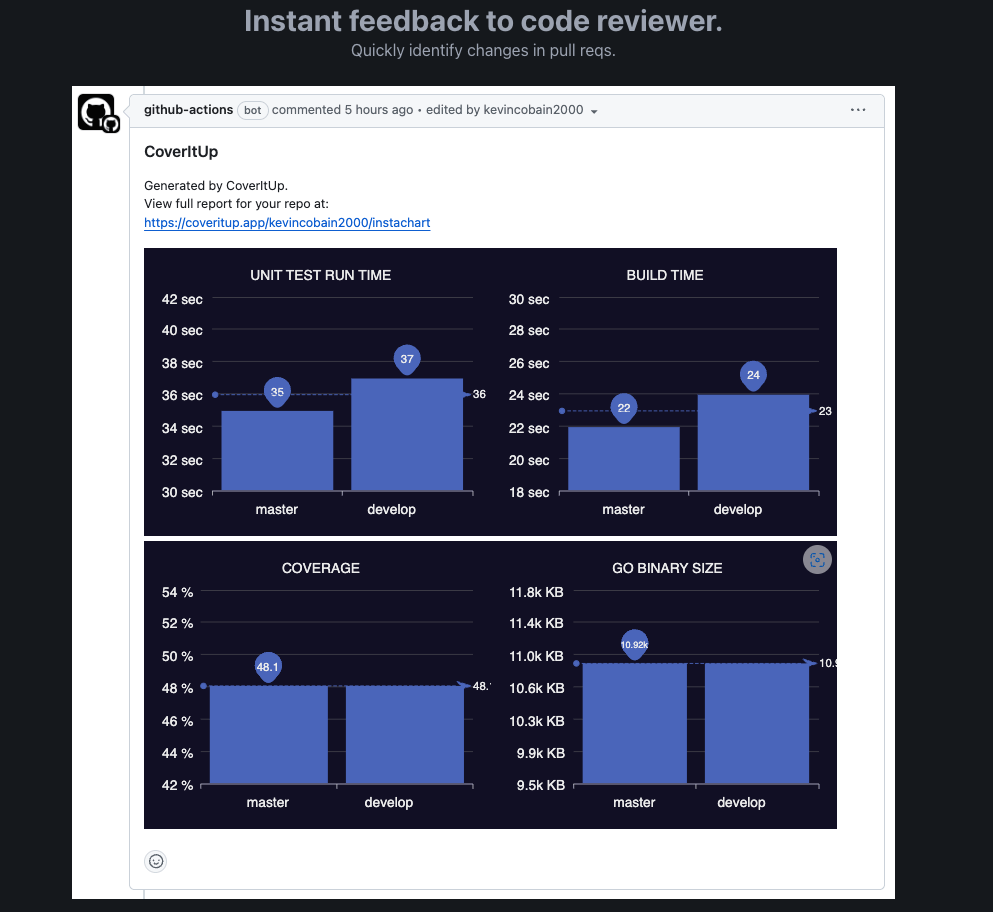Image resolution: width=993 pixels, height=912 pixels.
Task: Click the github-actions author name
Action: coord(188,110)
